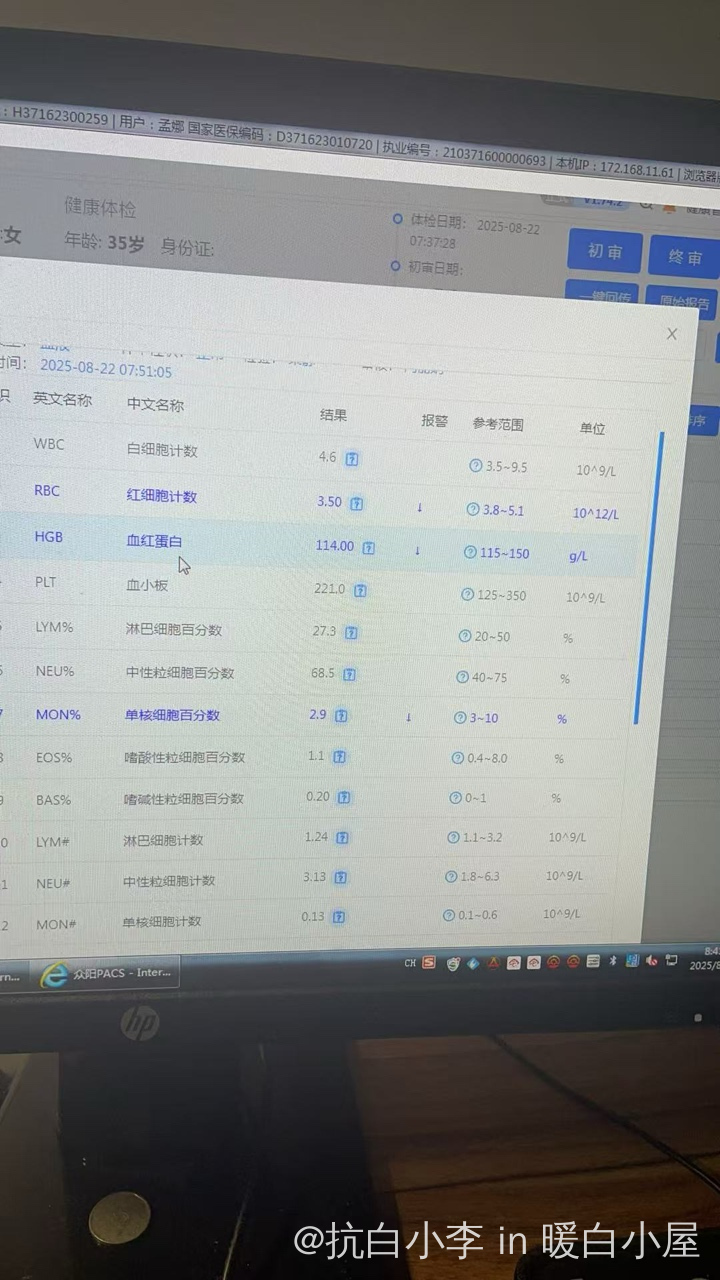This screenshot has width=720, height=1280.
Task: Click the muted volume tray icon
Action: [x=652, y=961]
